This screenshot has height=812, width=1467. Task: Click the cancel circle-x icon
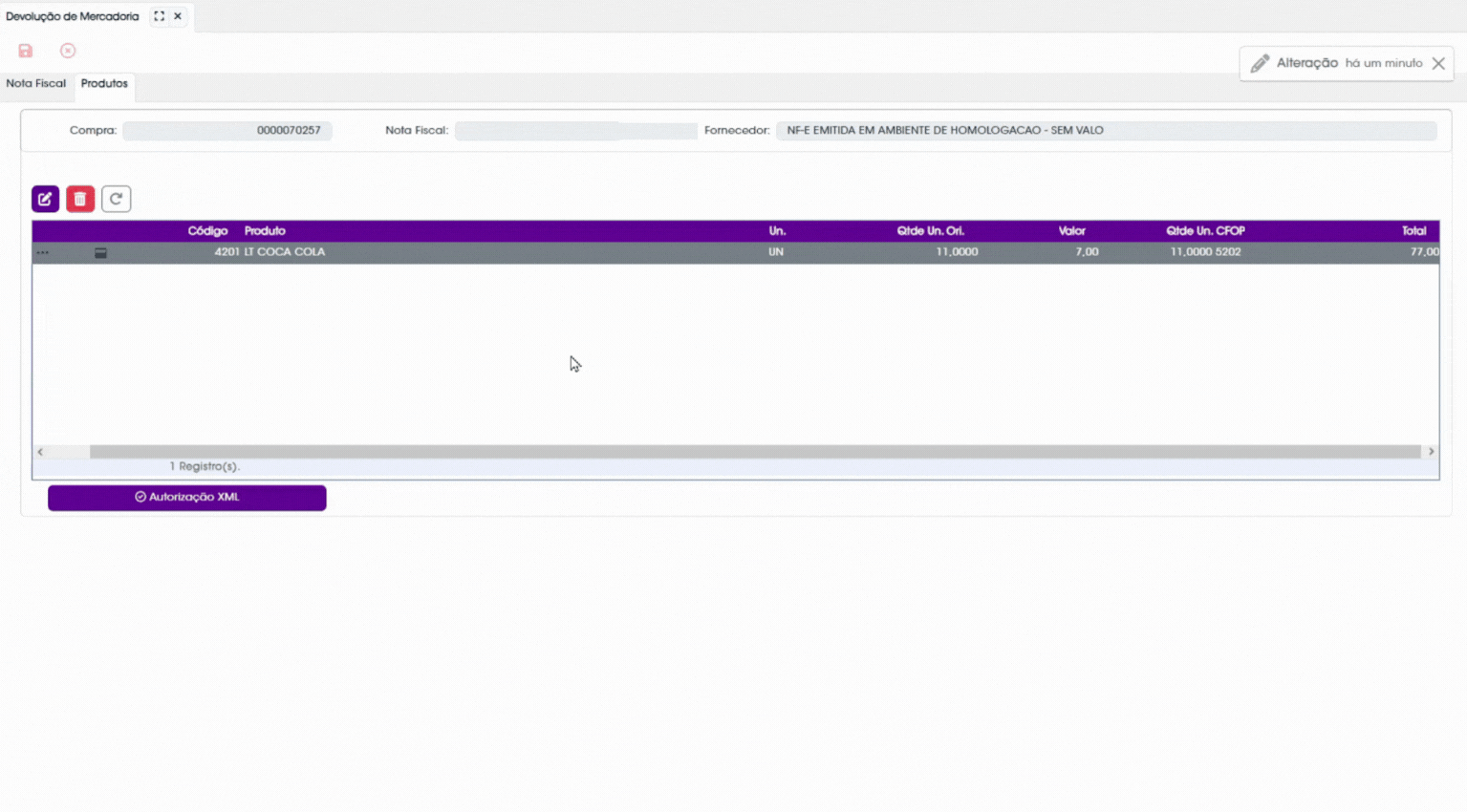pyautogui.click(x=68, y=51)
